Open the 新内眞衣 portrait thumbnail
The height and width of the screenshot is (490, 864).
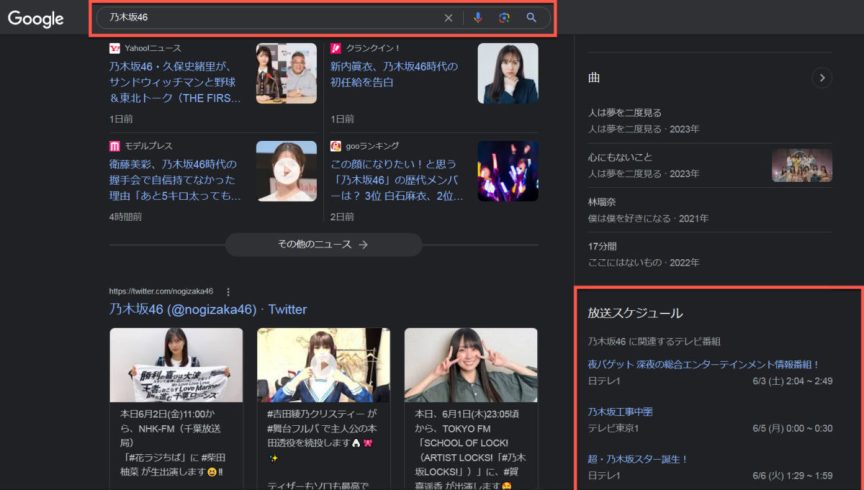pos(508,73)
